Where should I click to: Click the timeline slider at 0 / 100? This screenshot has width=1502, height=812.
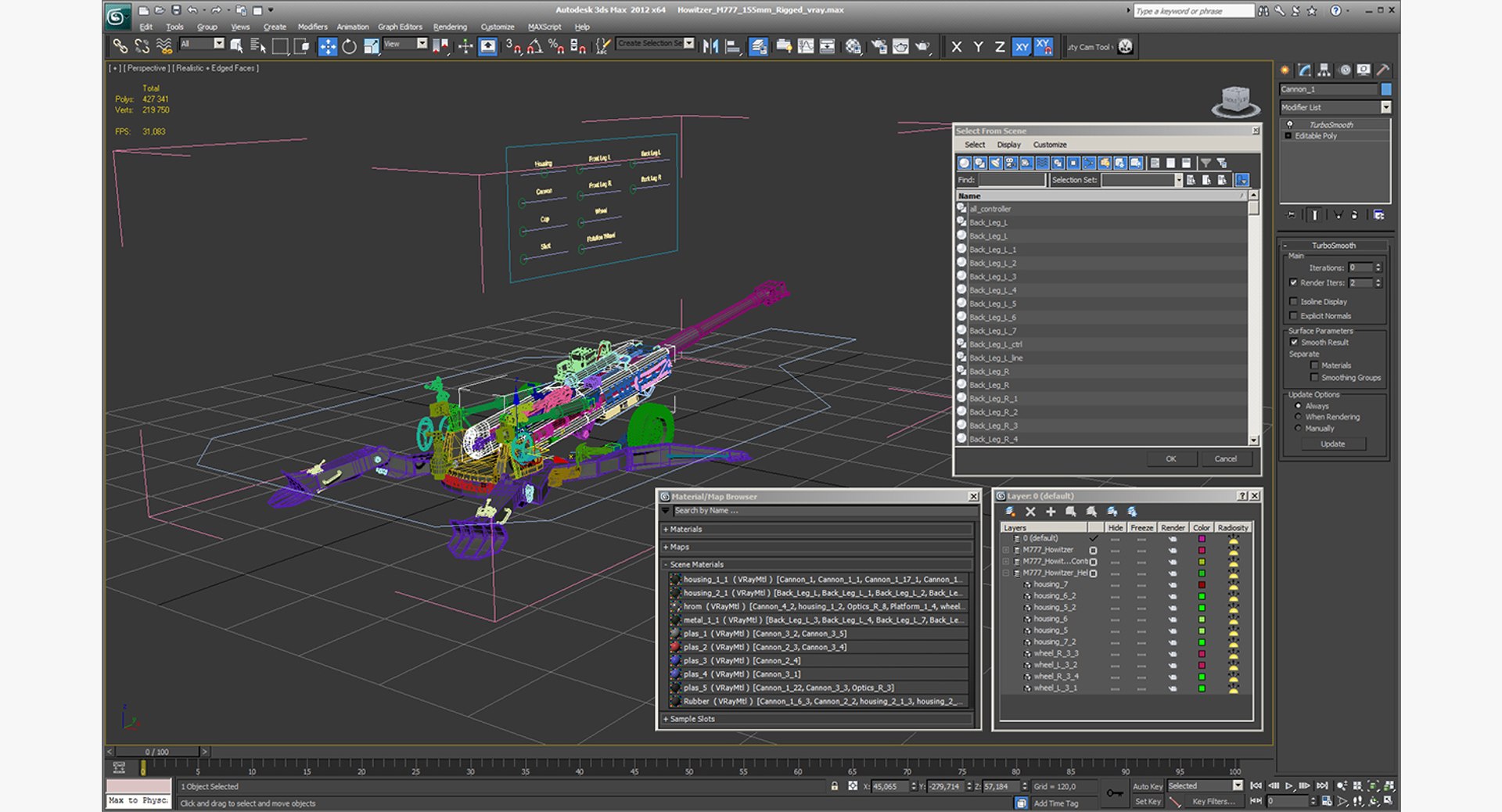tap(157, 752)
